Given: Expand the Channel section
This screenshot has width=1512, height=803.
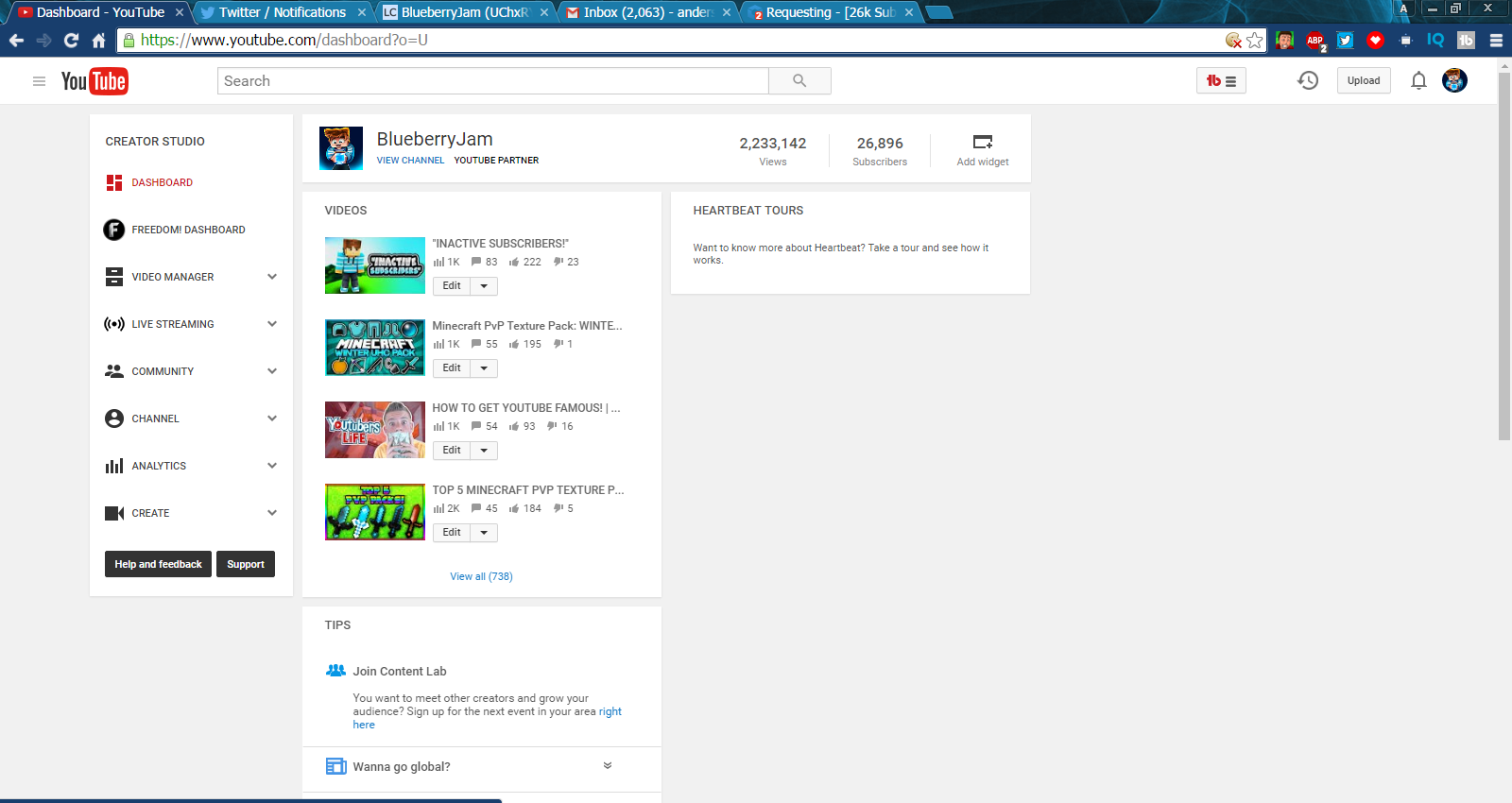Looking at the screenshot, I should [272, 419].
